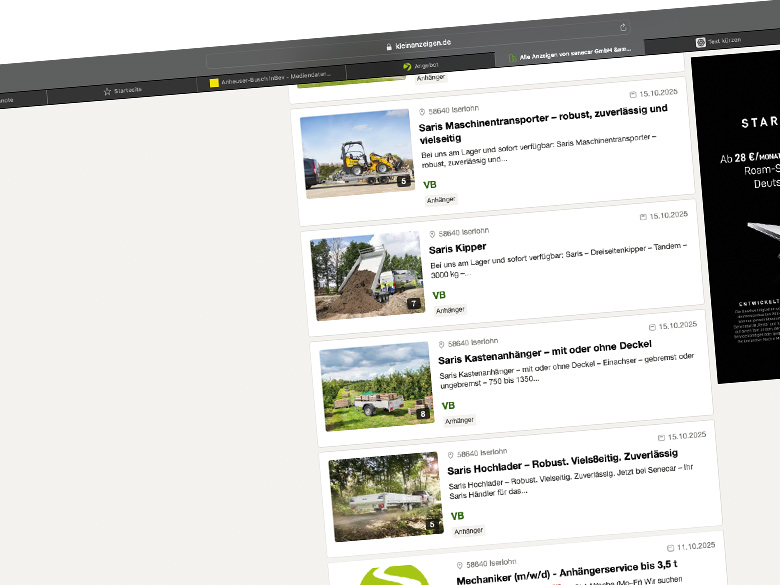Click the reload icon in the address bar
Screen dimensions: 780x585
click(x=624, y=27)
